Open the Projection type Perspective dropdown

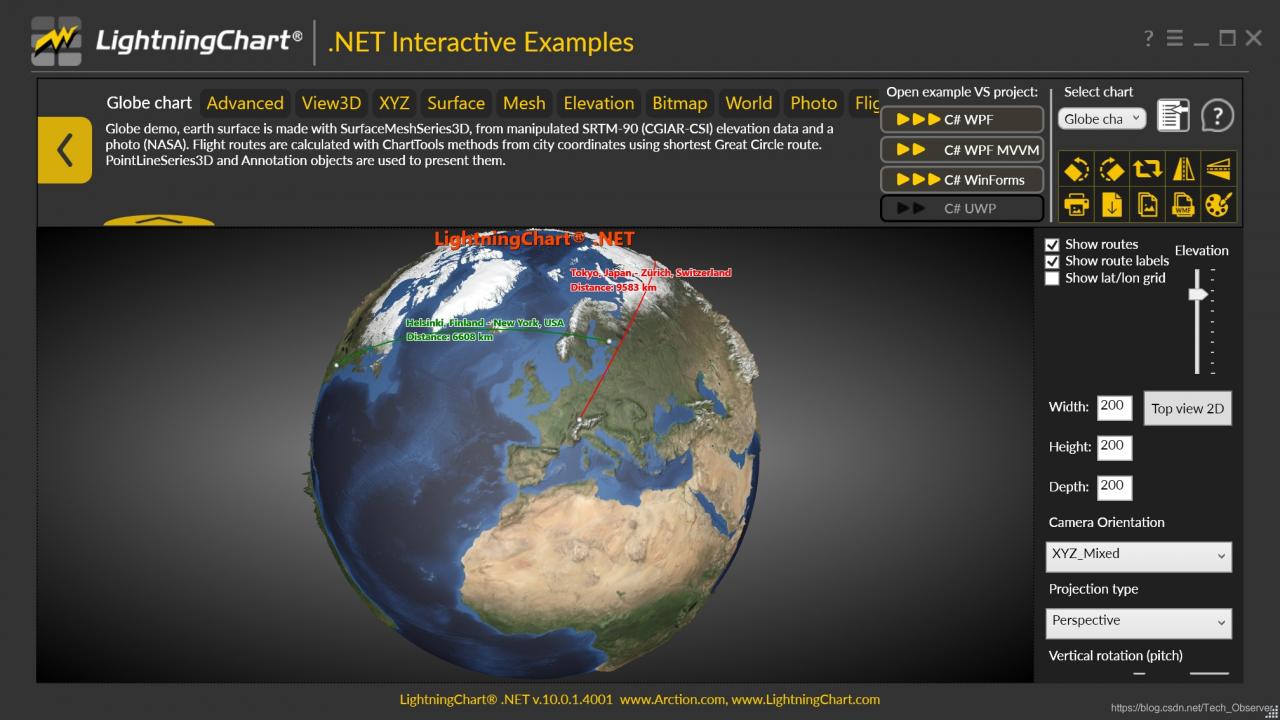[x=1138, y=622]
